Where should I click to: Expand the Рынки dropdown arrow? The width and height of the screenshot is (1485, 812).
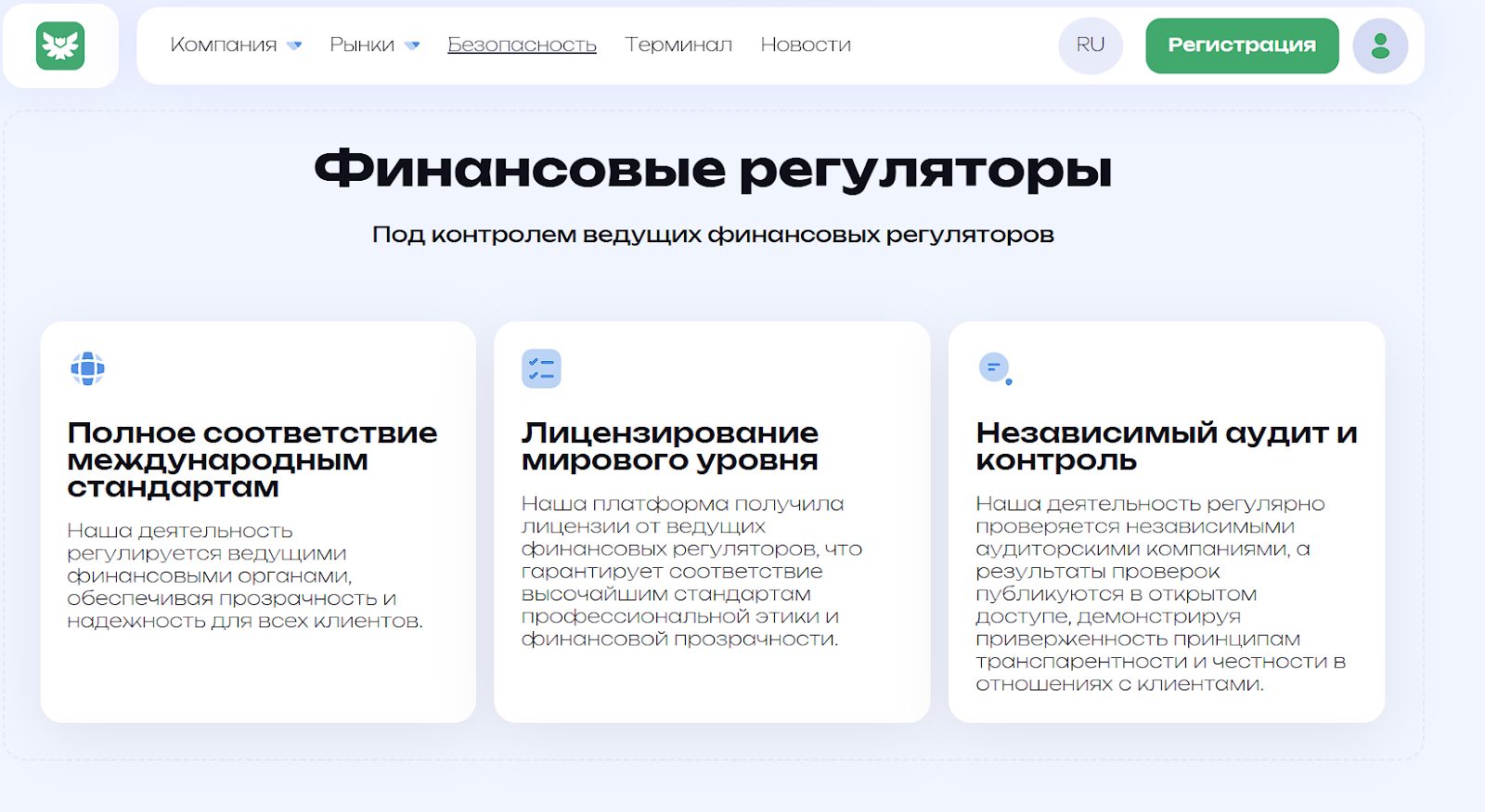412,45
